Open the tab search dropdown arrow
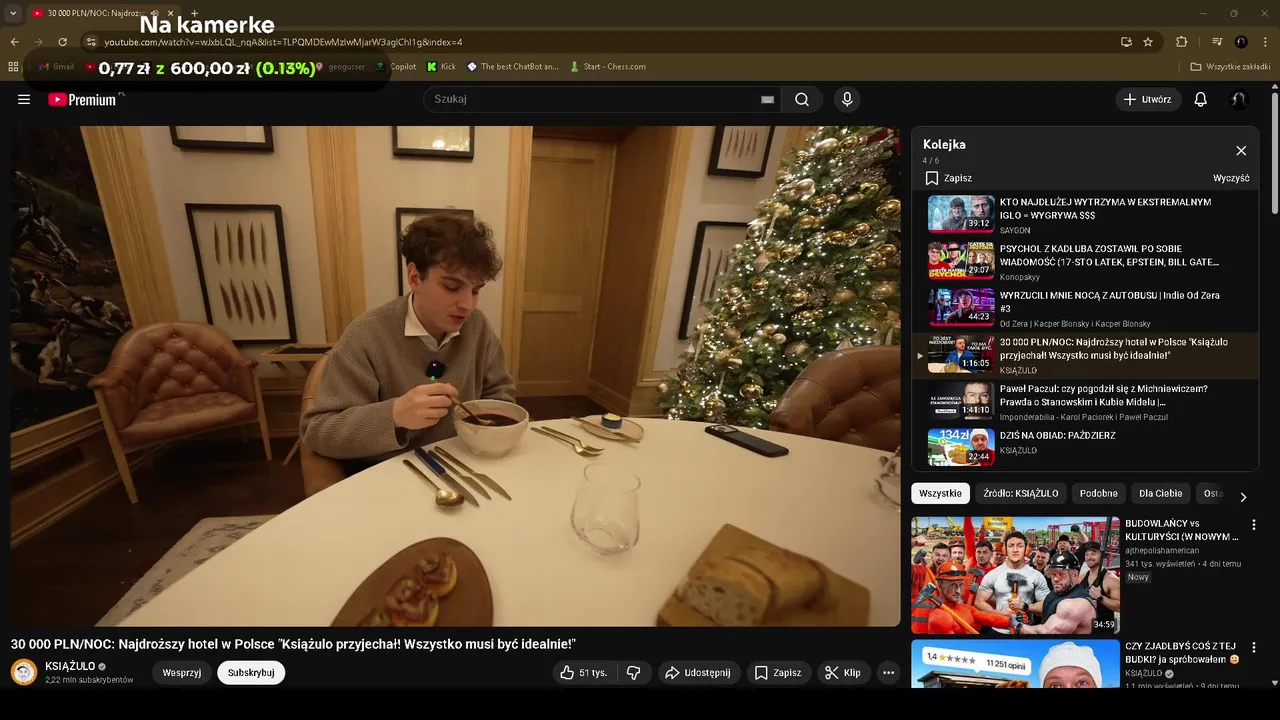The width and height of the screenshot is (1280, 720). (x=13, y=13)
